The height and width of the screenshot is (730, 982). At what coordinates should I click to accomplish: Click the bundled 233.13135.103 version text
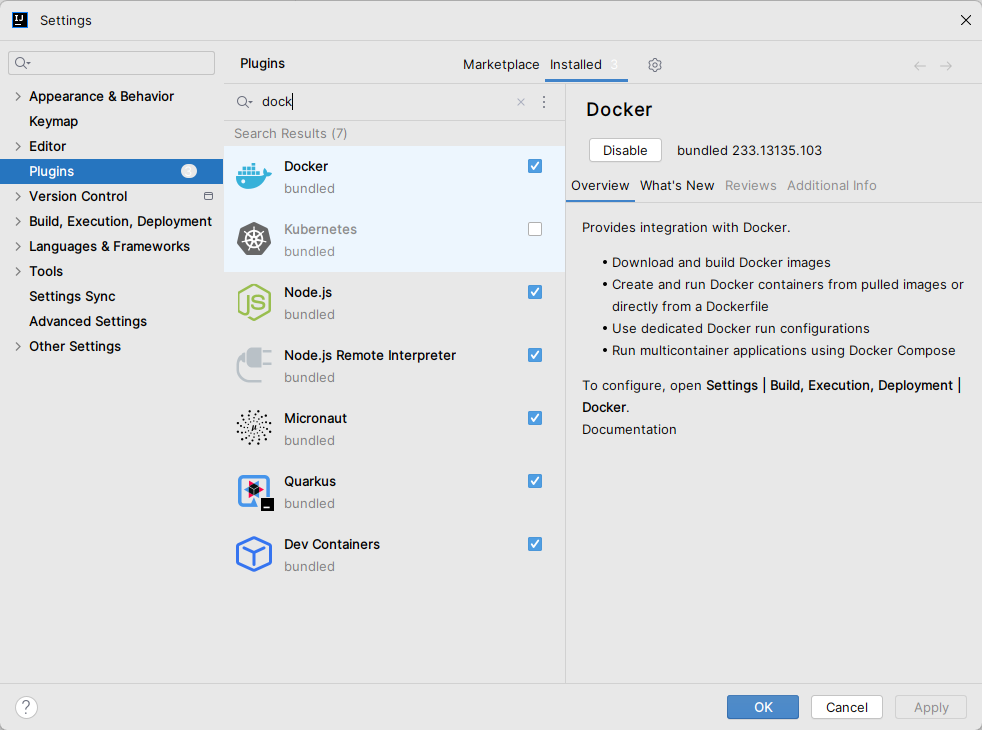(x=750, y=150)
